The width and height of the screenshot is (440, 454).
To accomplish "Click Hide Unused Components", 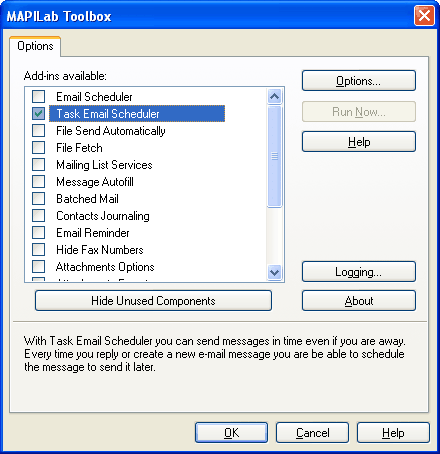I will pos(153,301).
